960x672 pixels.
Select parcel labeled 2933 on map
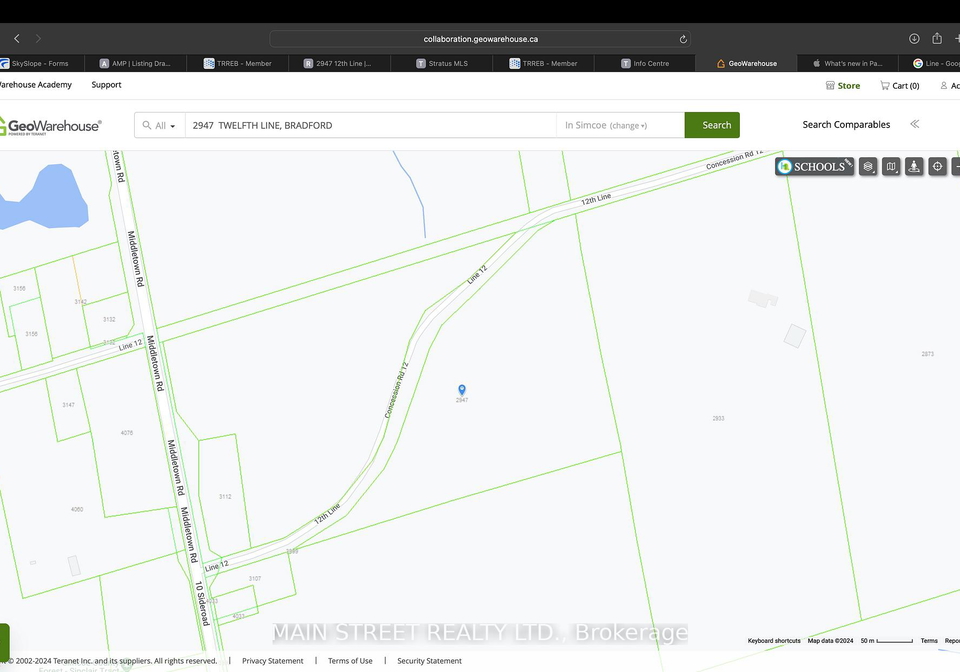click(x=718, y=419)
